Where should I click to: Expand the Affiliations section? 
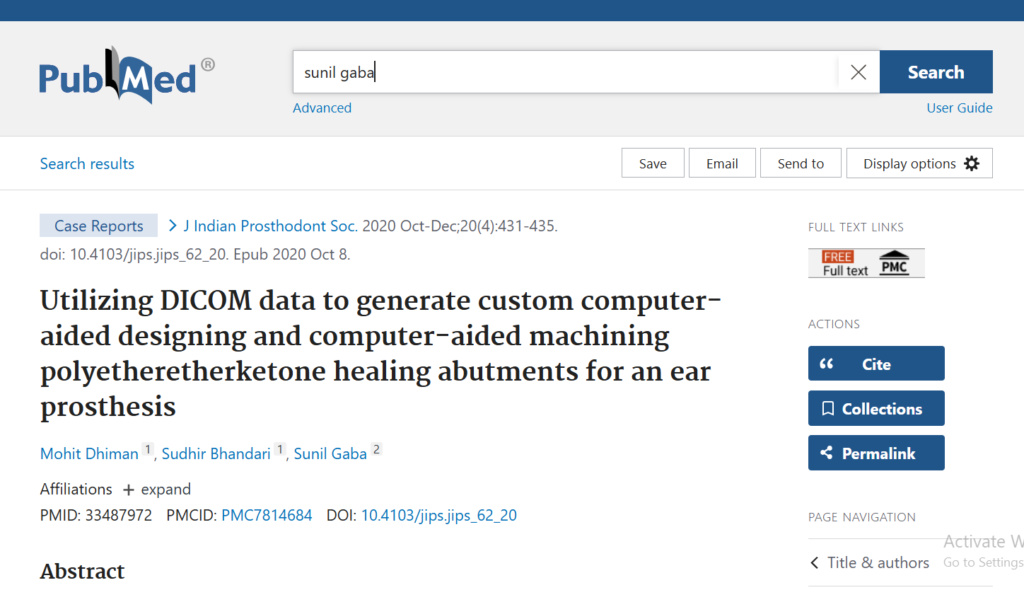coord(156,489)
